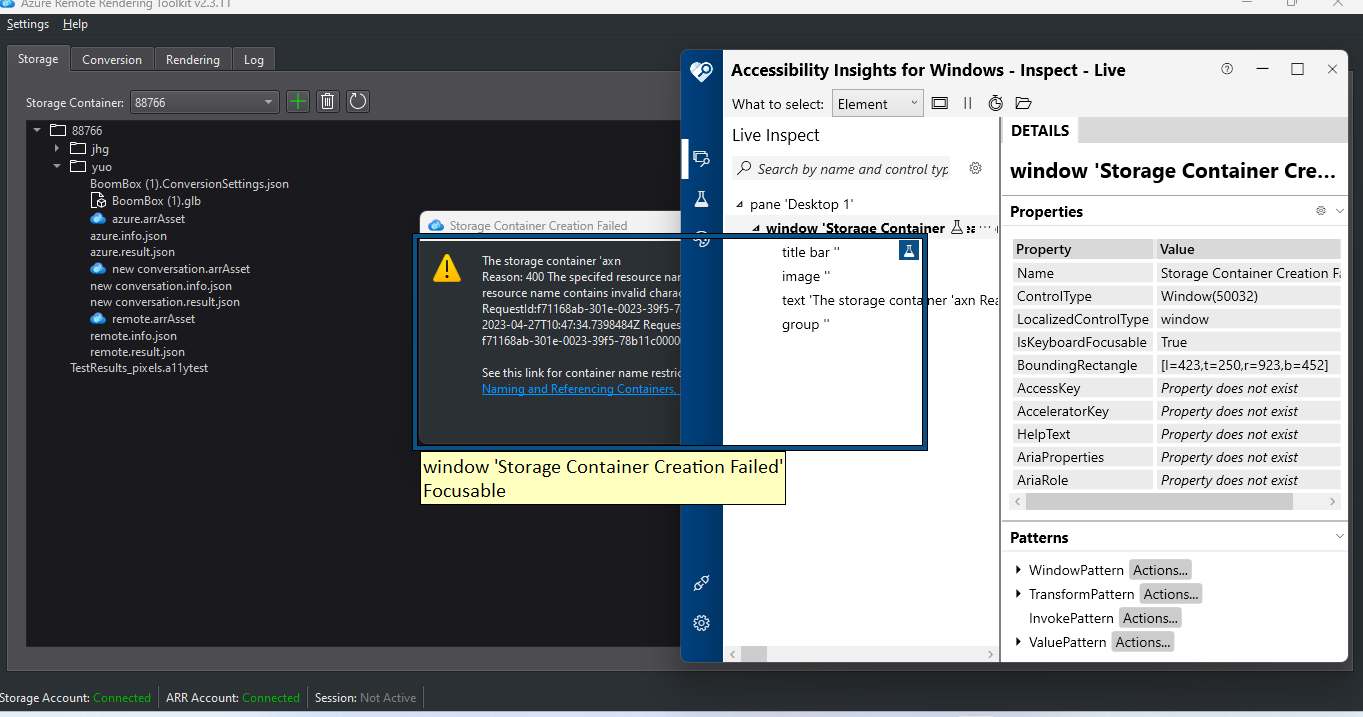Delete the selected storage container via trash icon
Screen dimensions: 1363x717
327,101
